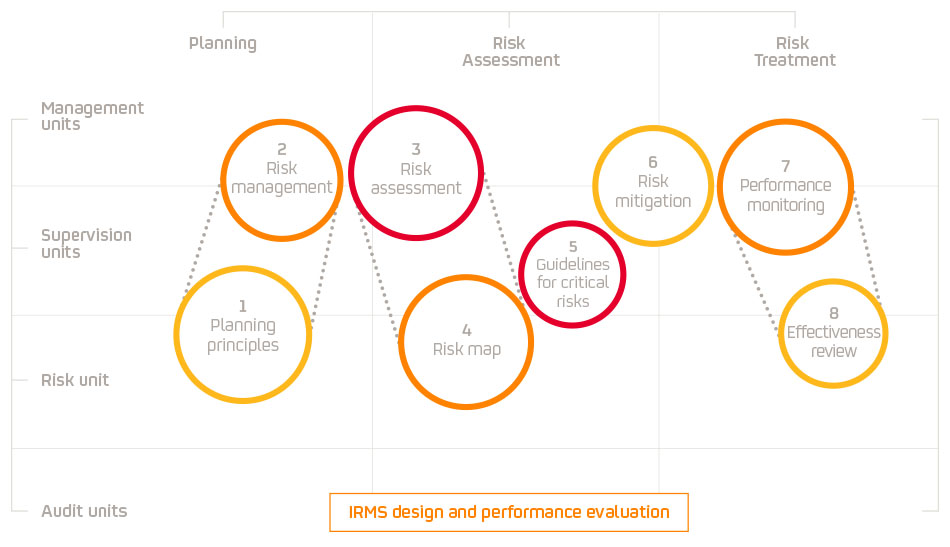The height and width of the screenshot is (547, 950).
Task: Click IRMS design and performance evaluation box
Action: point(509,512)
